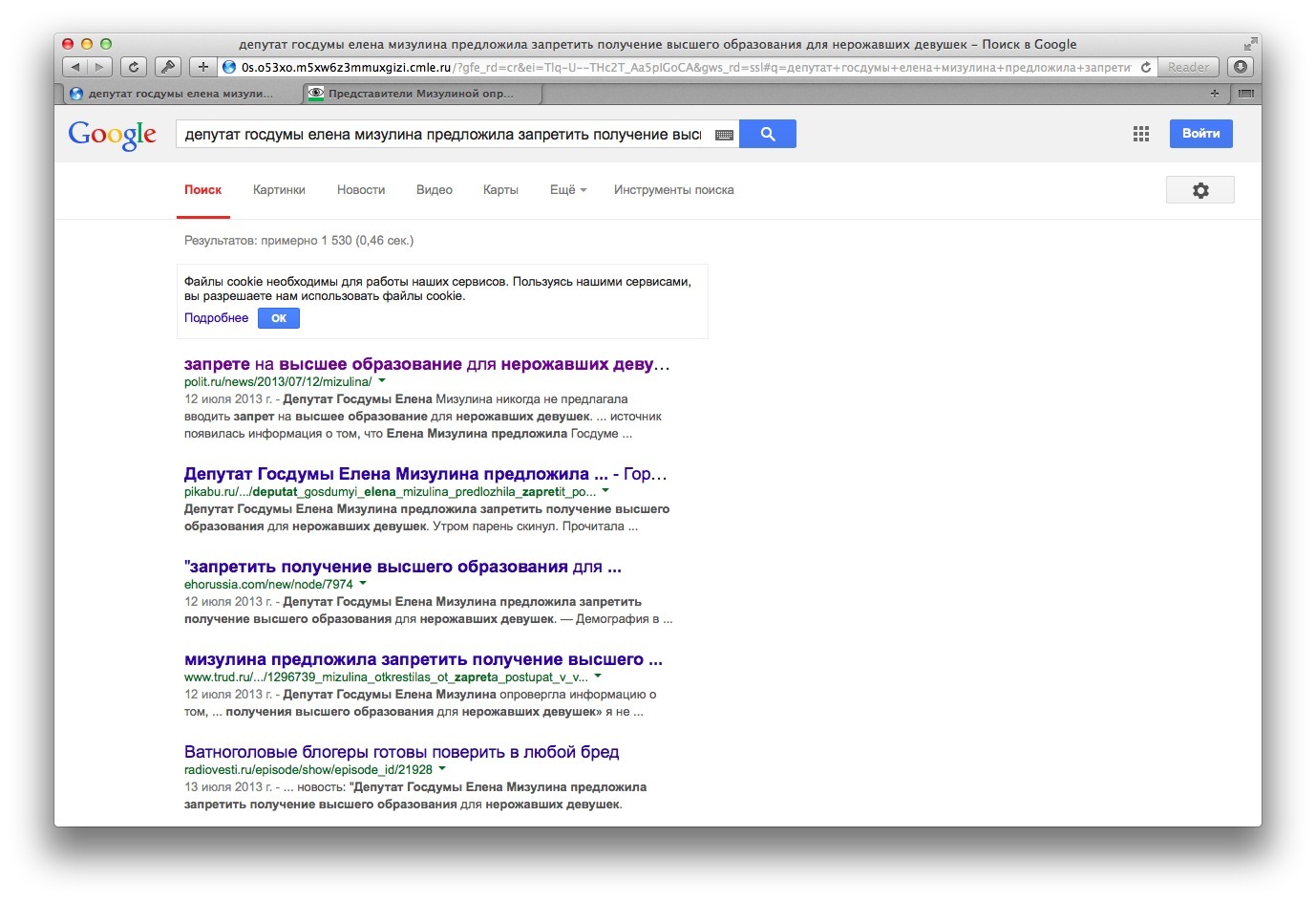Enter full screen with the window's expand arrows

[1250, 44]
